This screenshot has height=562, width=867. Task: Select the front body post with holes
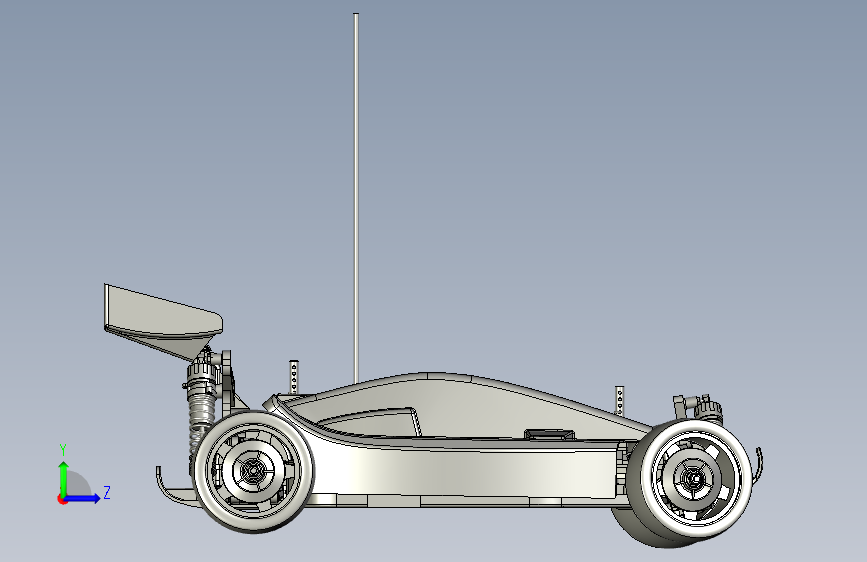click(x=619, y=400)
